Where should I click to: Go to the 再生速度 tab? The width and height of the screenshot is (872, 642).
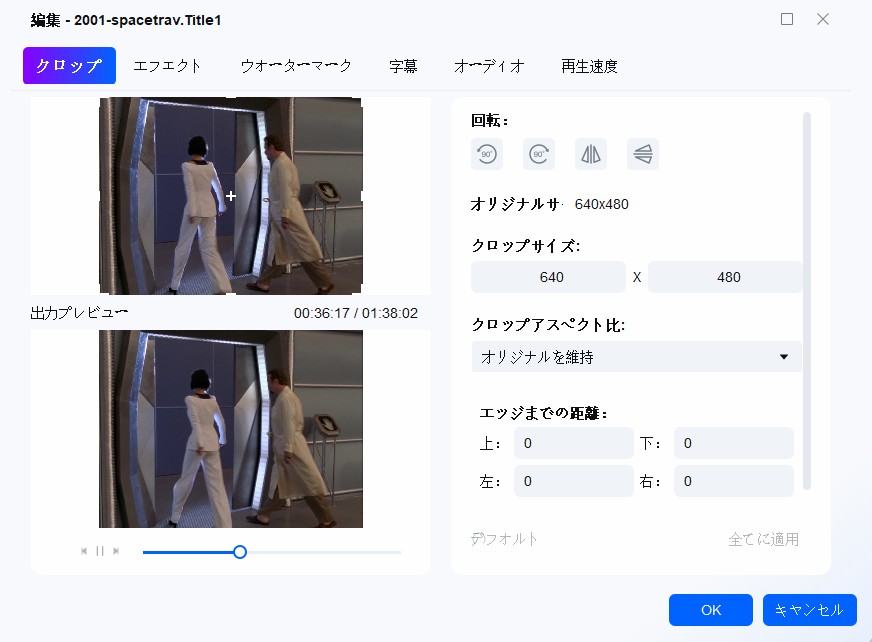(589, 66)
